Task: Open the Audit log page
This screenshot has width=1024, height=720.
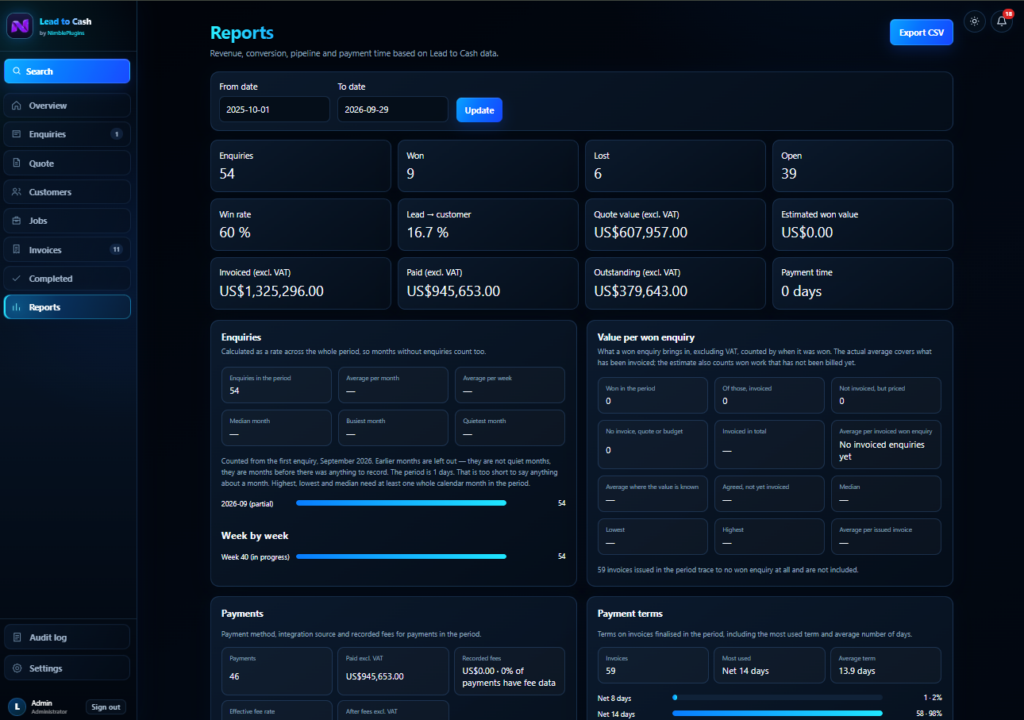Action: pyautogui.click(x=67, y=637)
